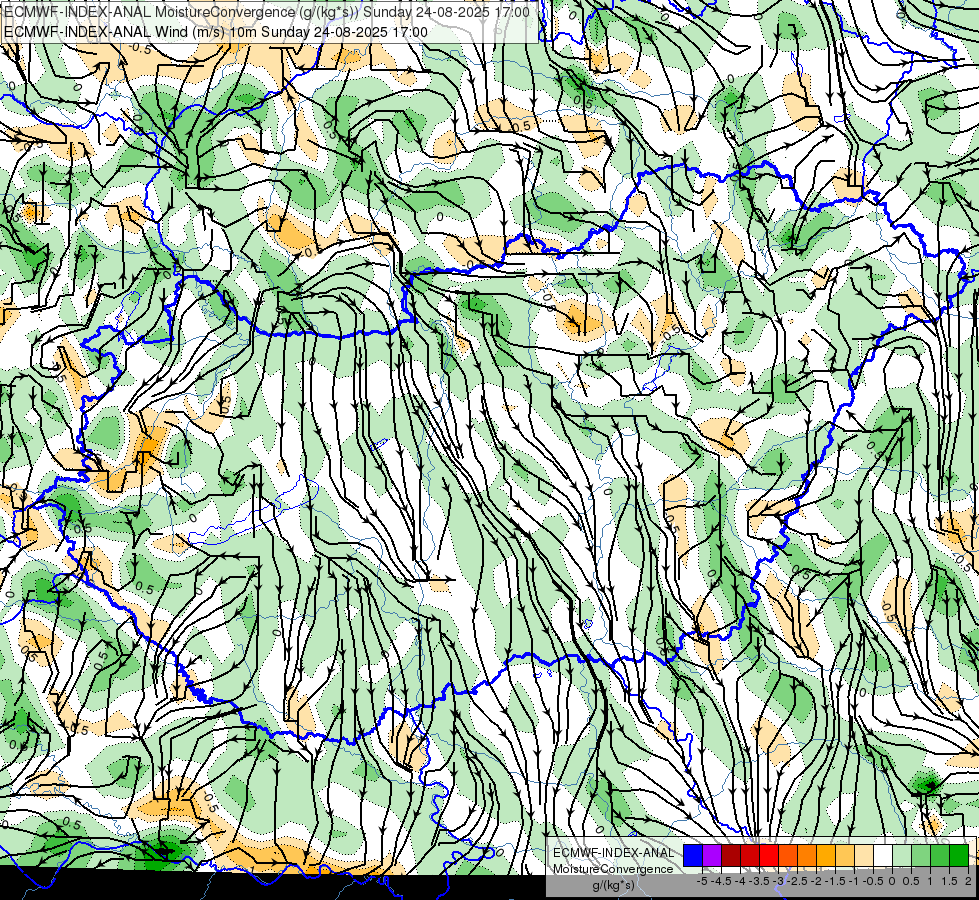Select the darkest red legend swatch, -4.5 to -4
Image resolution: width=979 pixels, height=900 pixels.
731,856
